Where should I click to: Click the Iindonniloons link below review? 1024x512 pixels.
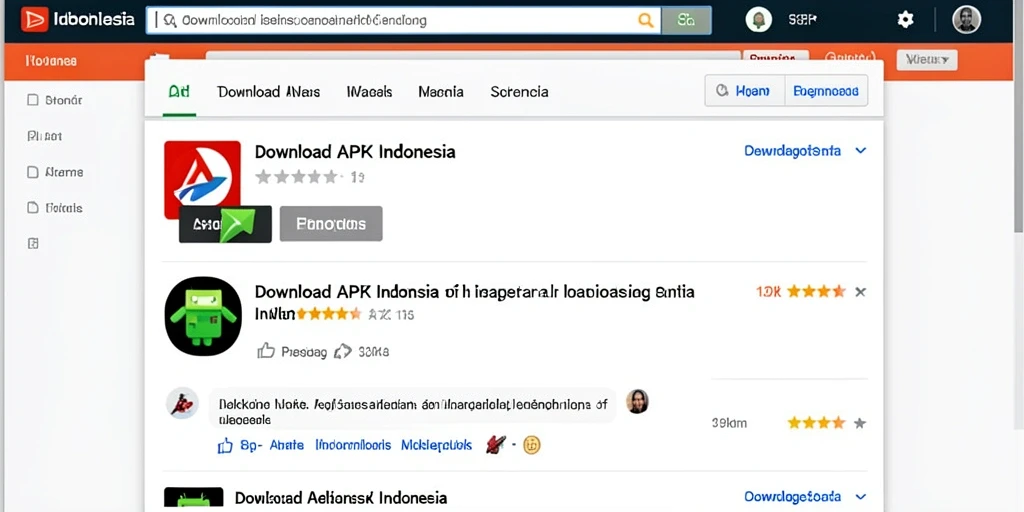click(x=353, y=445)
